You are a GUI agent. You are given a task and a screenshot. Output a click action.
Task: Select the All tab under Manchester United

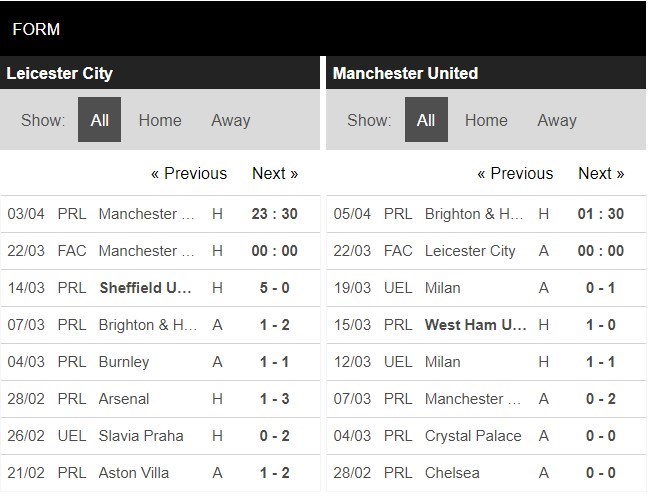click(x=426, y=120)
